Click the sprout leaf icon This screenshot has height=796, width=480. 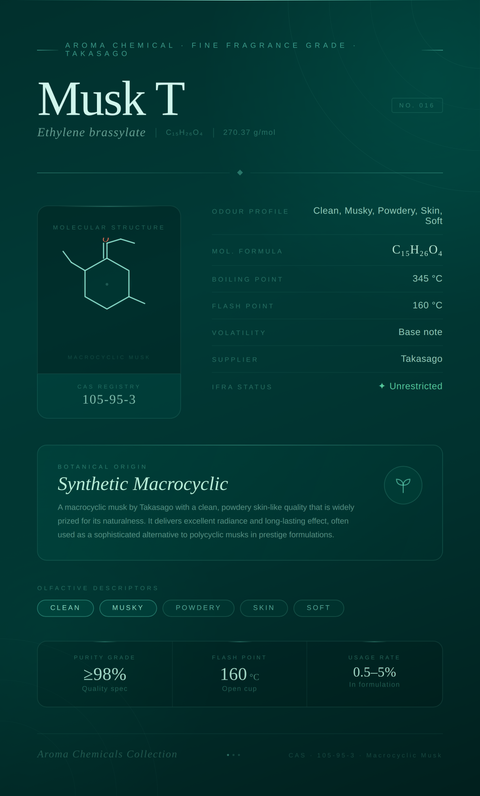pyautogui.click(x=403, y=485)
